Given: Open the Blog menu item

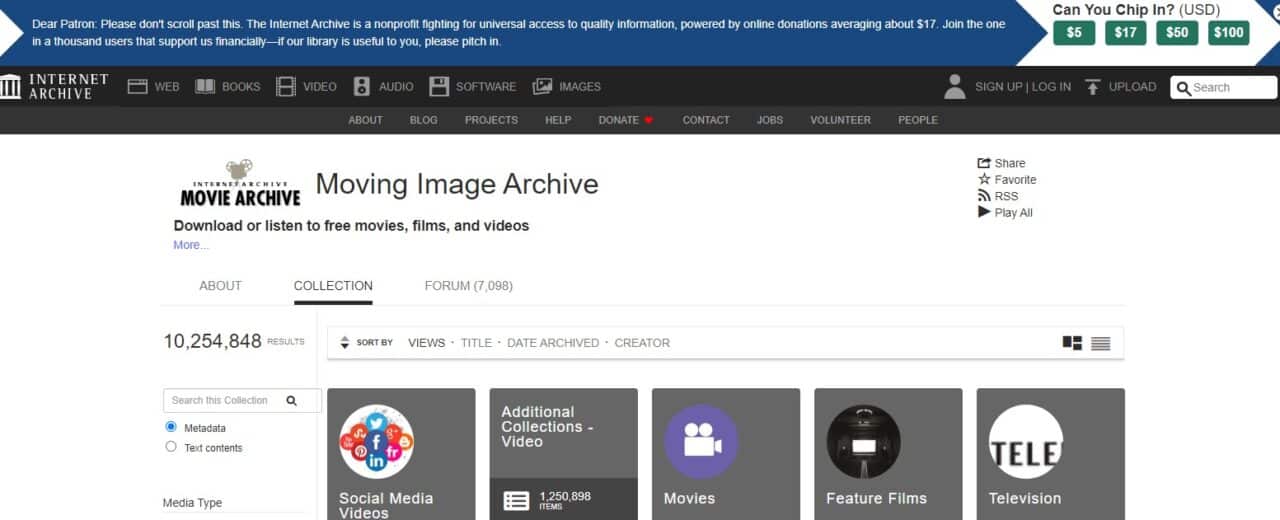Looking at the screenshot, I should click(x=424, y=120).
